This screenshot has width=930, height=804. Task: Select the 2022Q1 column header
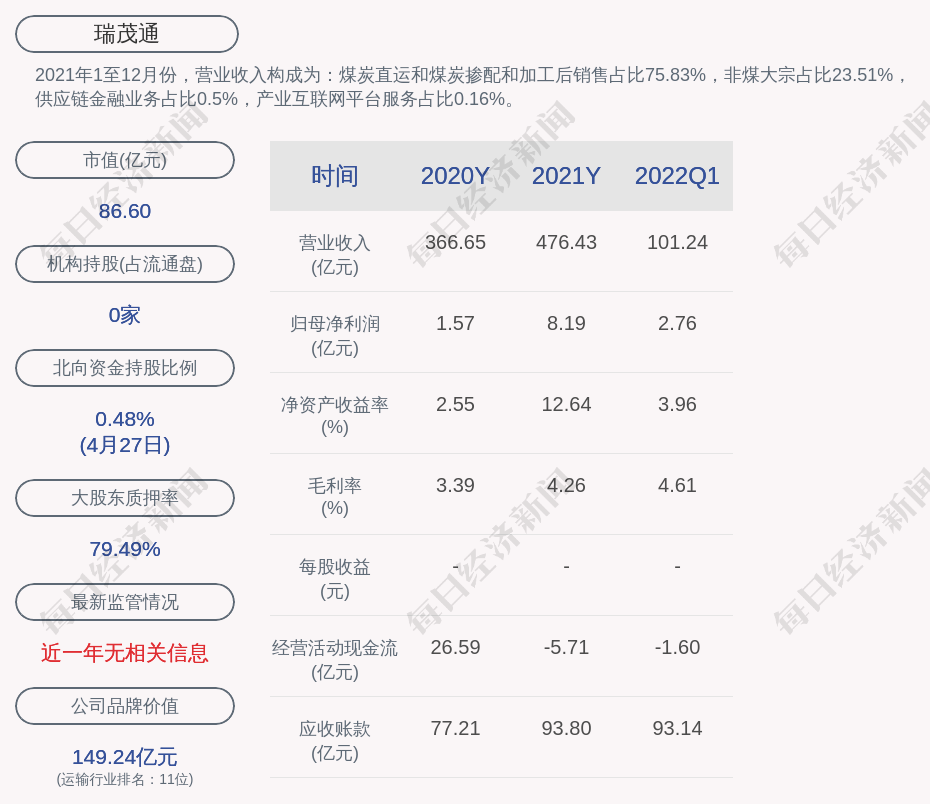point(677,176)
